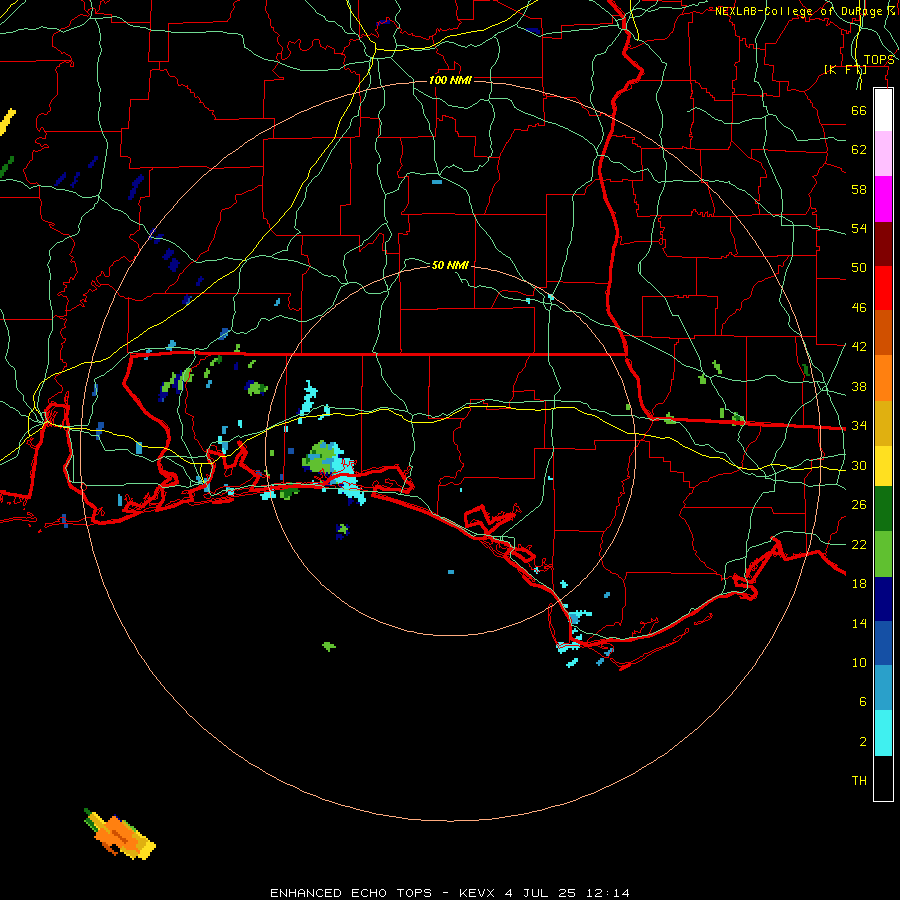Click the "TH" legend label
The width and height of the screenshot is (900, 900).
point(859,780)
